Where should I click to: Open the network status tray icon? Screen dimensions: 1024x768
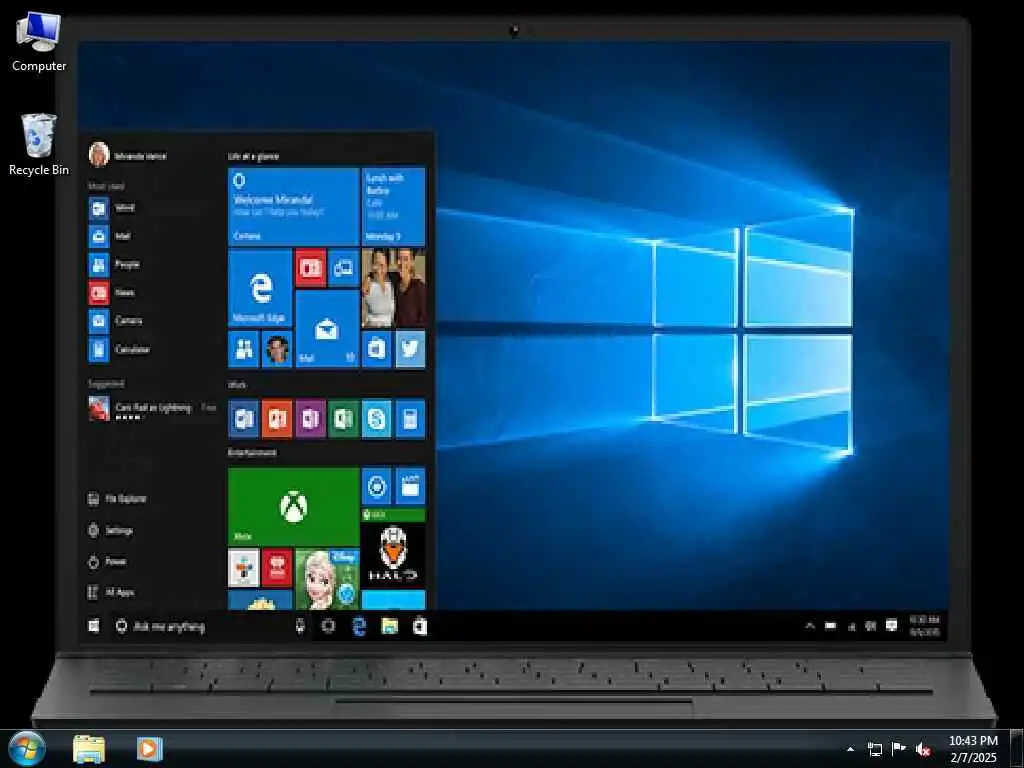(x=874, y=749)
